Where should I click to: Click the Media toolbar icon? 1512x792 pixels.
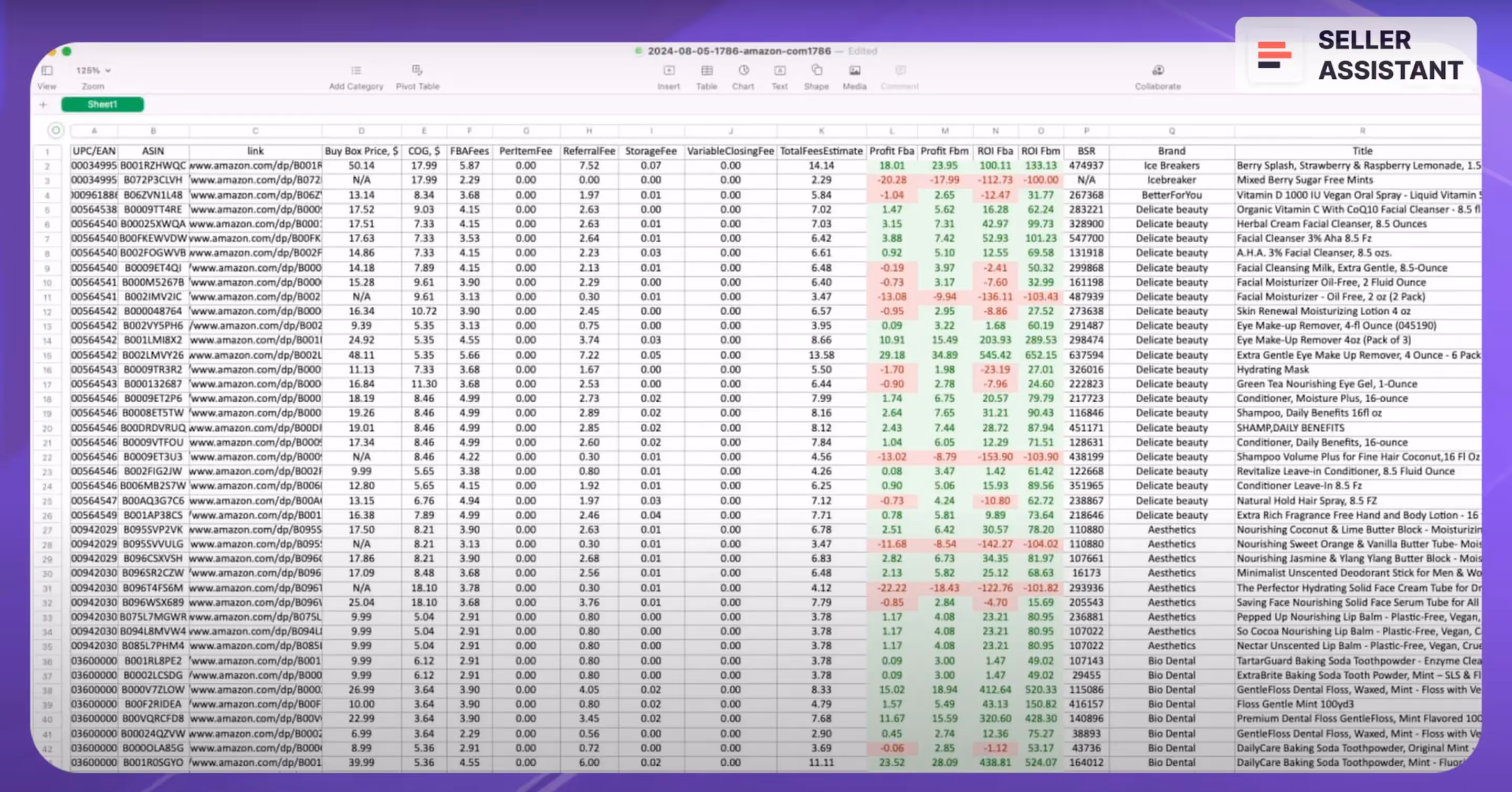pyautogui.click(x=855, y=71)
